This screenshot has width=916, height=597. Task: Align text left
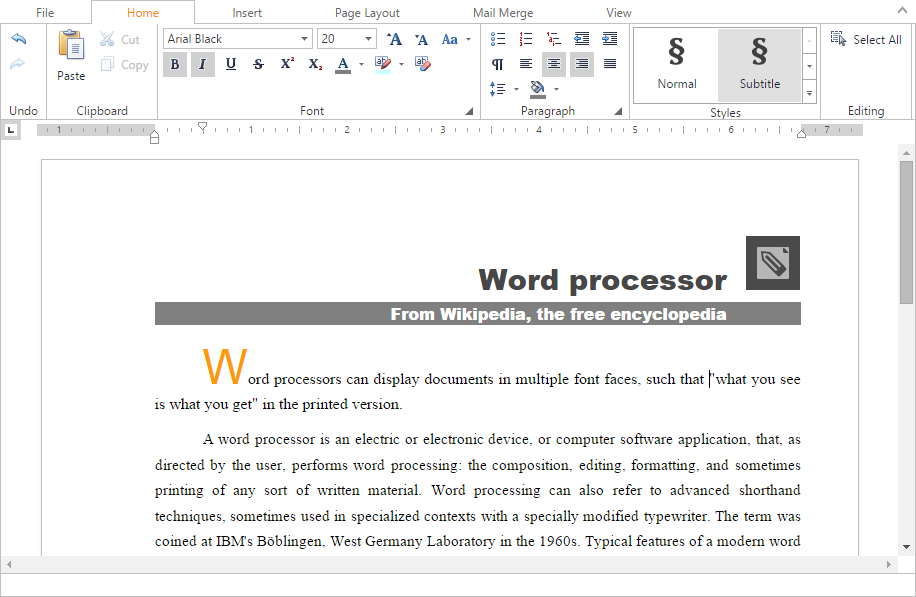(526, 64)
